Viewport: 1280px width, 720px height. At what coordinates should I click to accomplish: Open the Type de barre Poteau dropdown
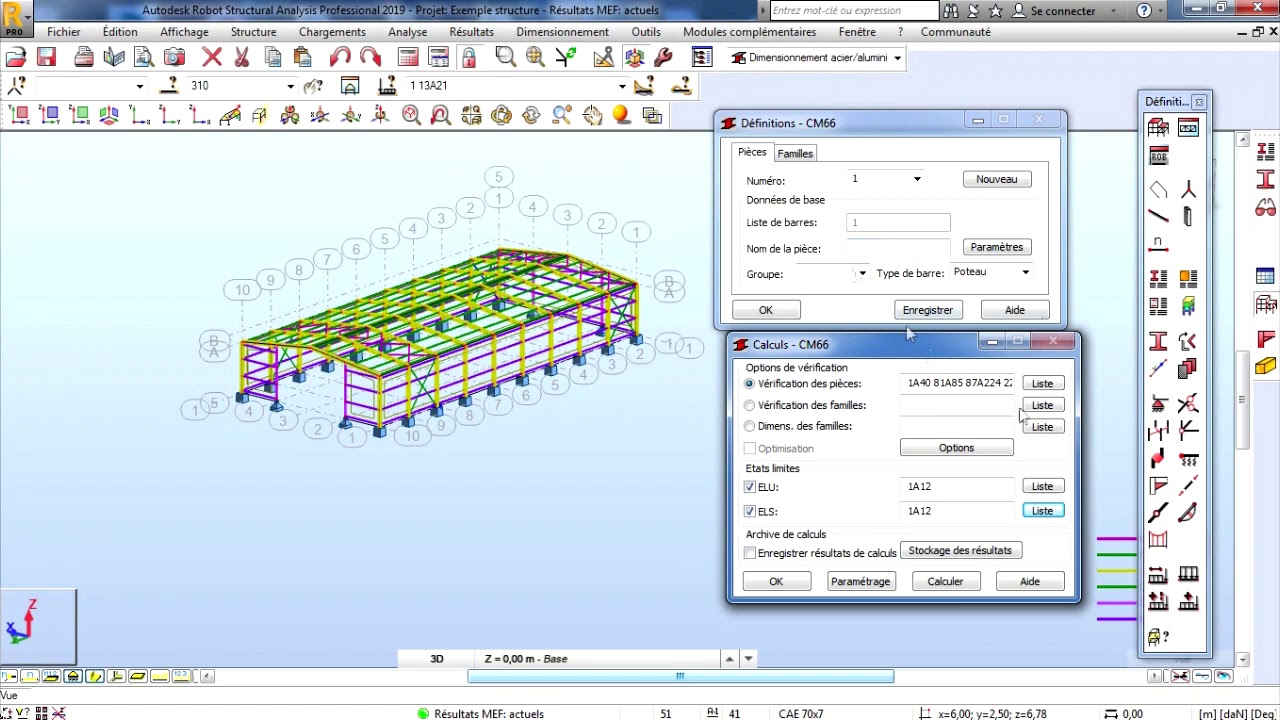point(1025,272)
